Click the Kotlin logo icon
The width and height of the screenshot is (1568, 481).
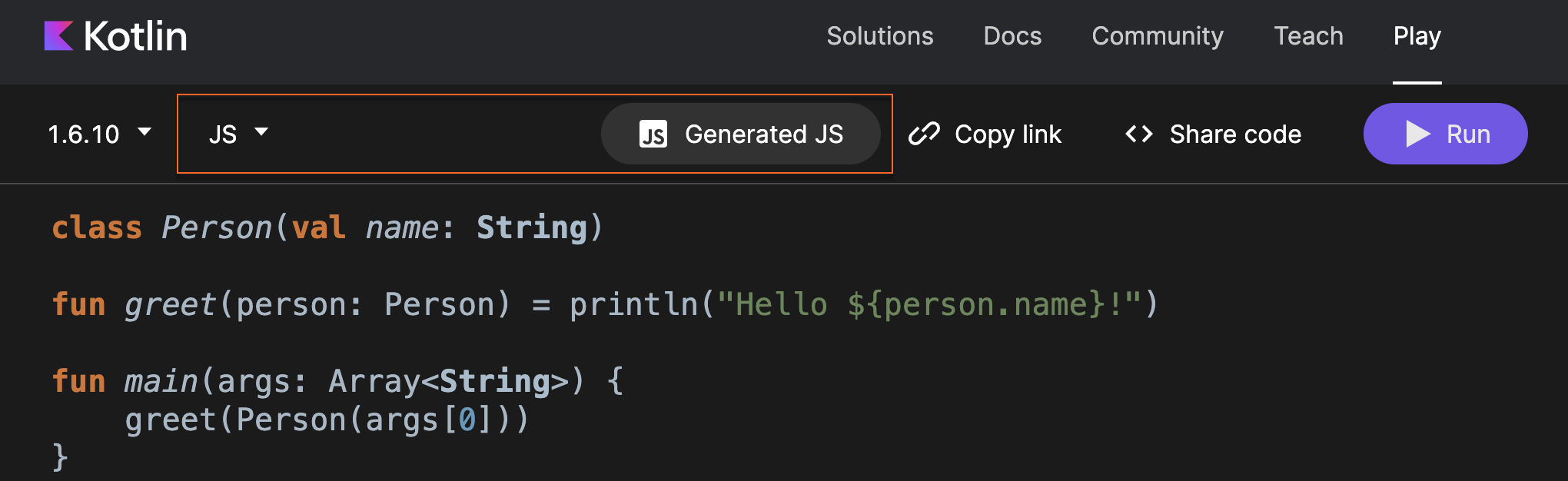pyautogui.click(x=58, y=36)
